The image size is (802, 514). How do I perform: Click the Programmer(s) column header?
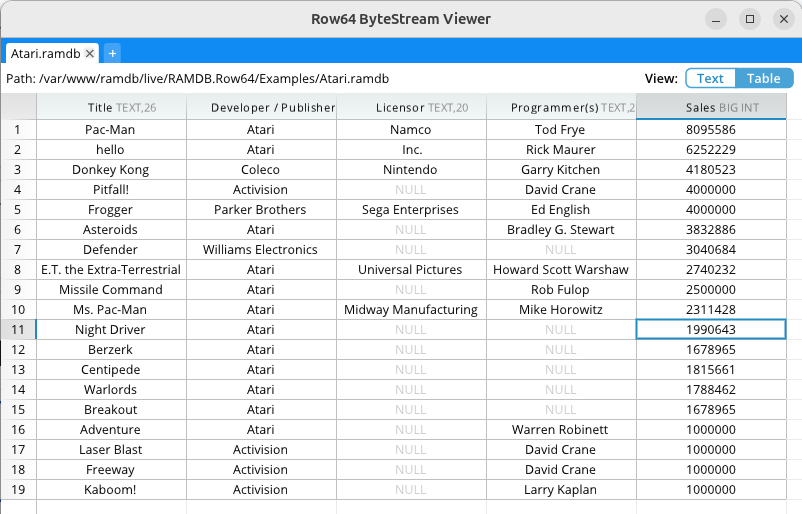(561, 107)
